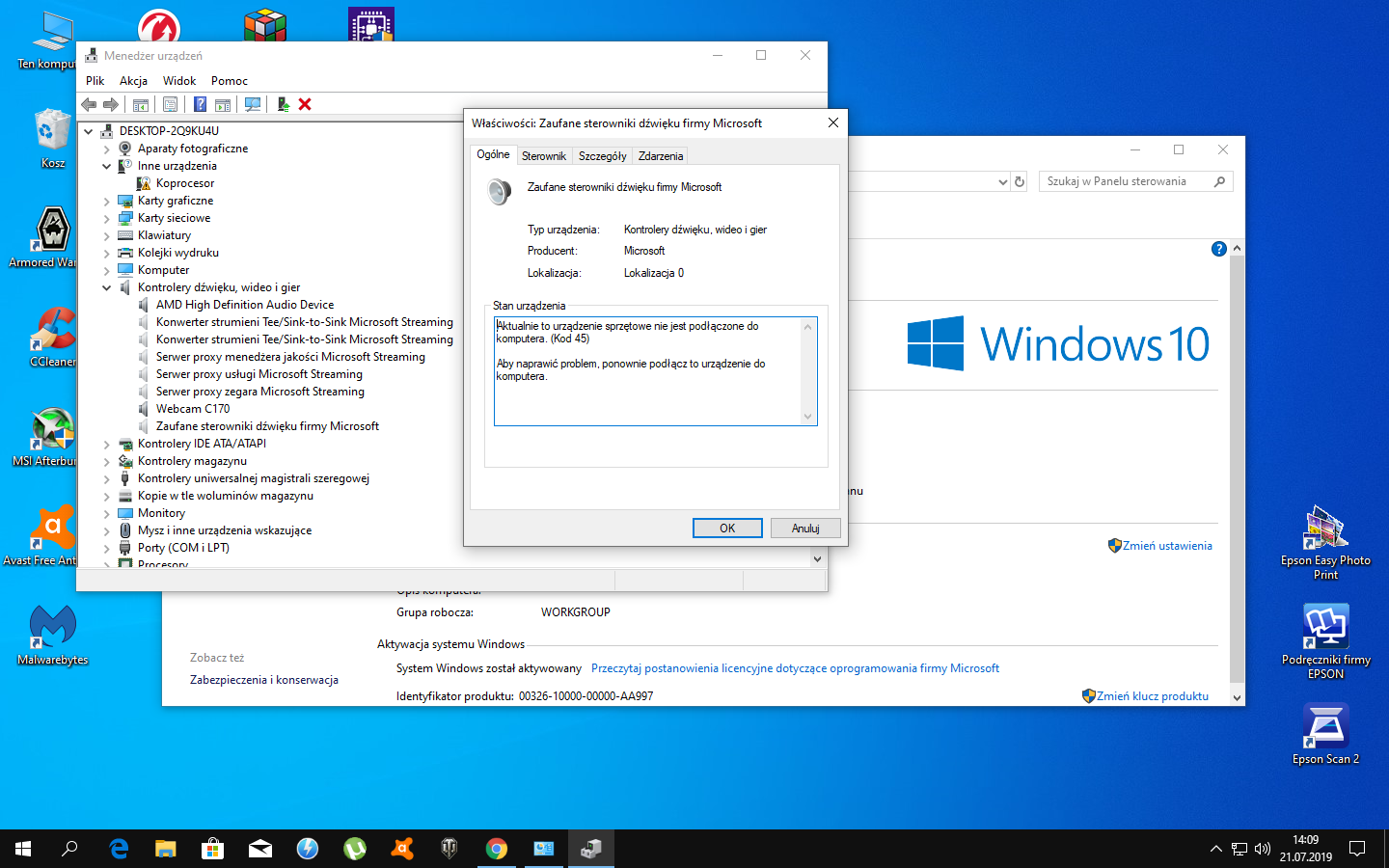Image resolution: width=1389 pixels, height=868 pixels.
Task: Click the Zmień ustawienia link
Action: pos(1167,546)
